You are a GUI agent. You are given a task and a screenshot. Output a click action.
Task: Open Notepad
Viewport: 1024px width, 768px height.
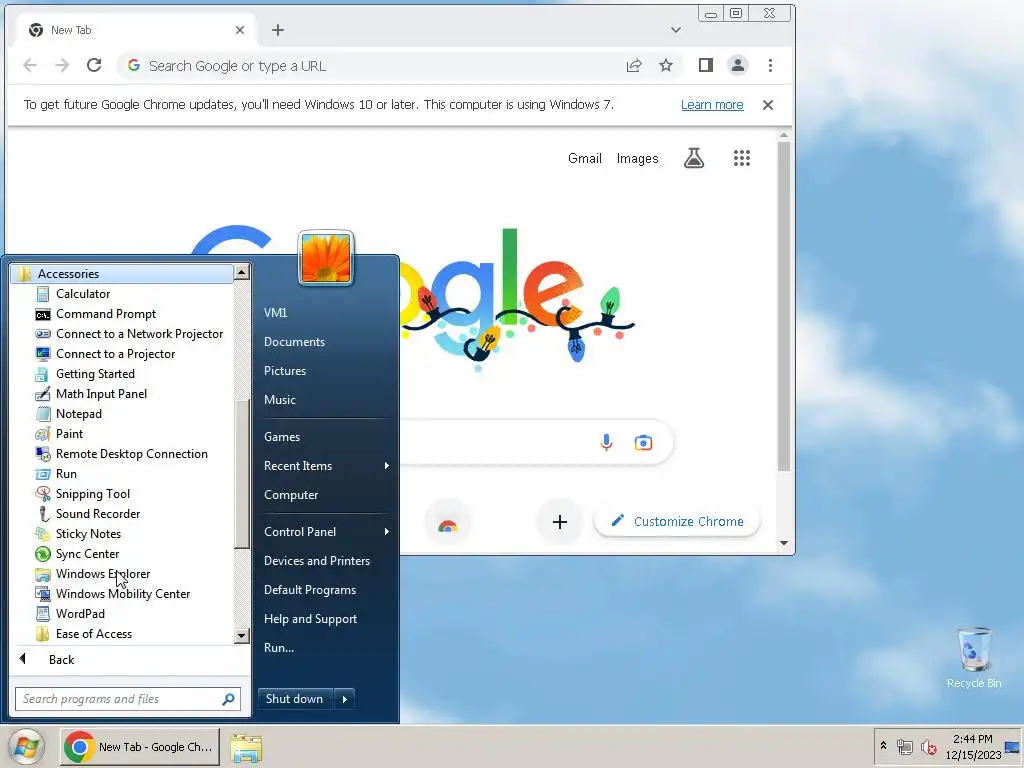(x=78, y=414)
